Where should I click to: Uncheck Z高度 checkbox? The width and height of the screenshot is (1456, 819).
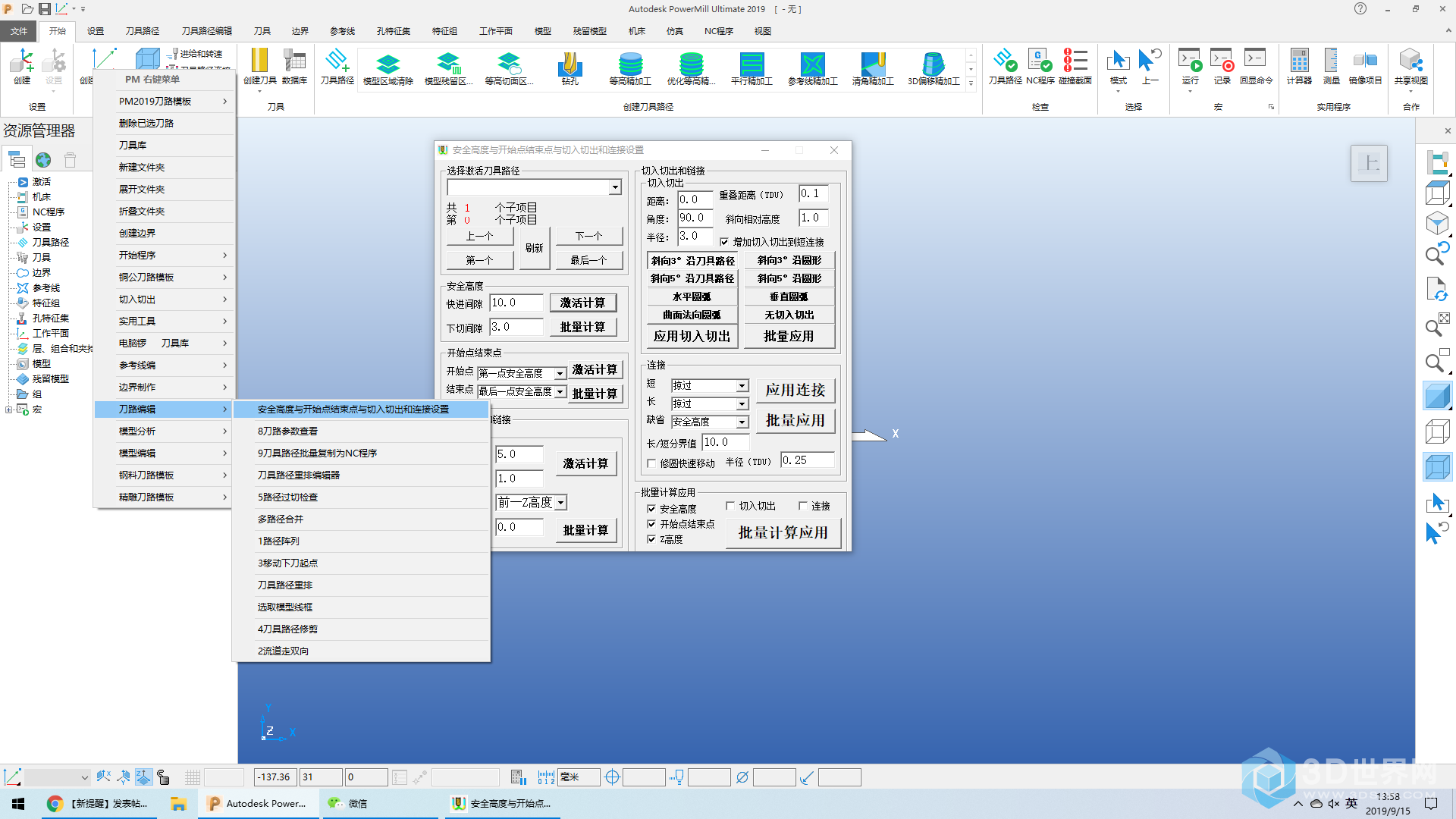pyautogui.click(x=651, y=539)
